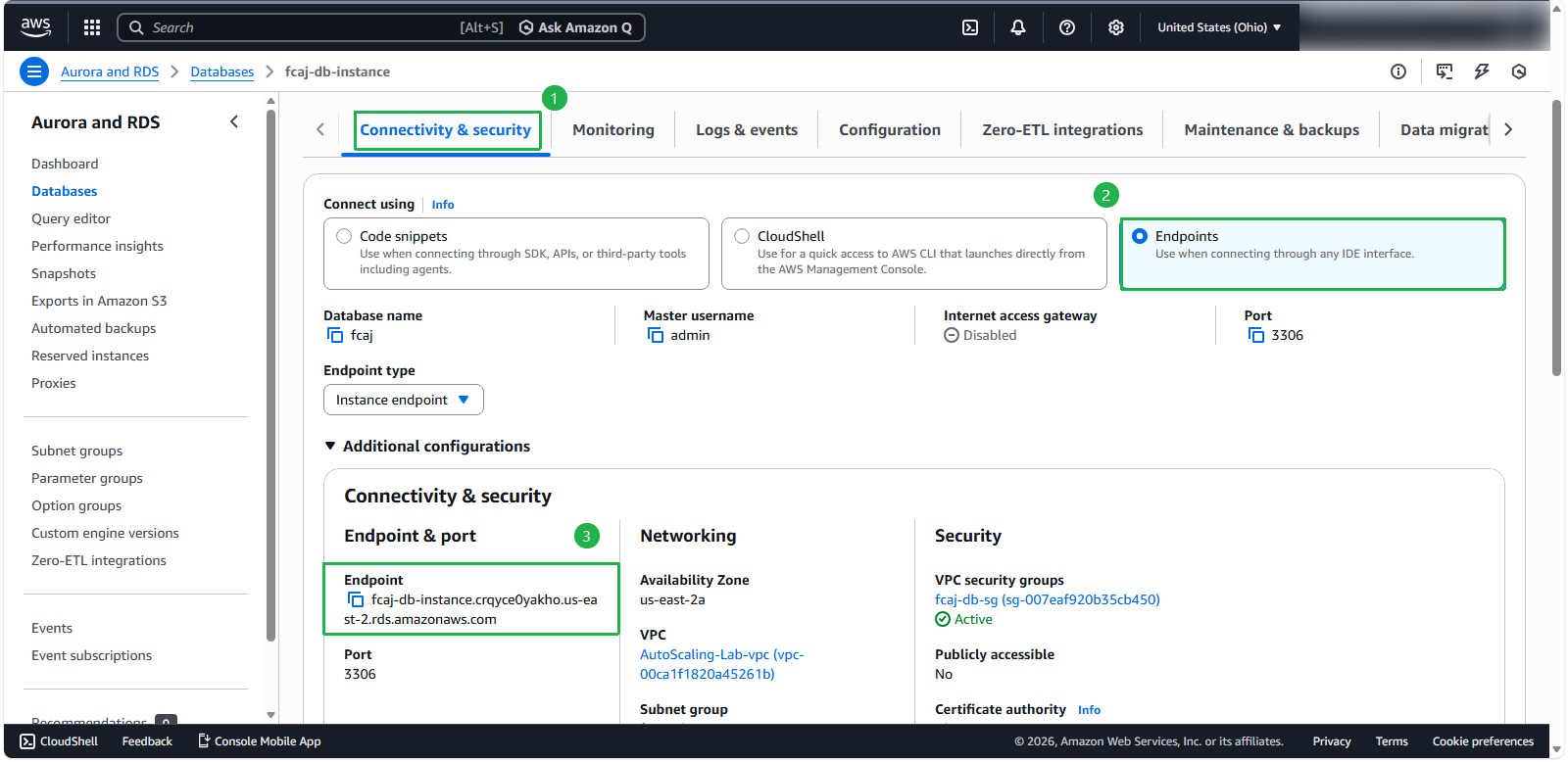1568x762 pixels.
Task: Copy the port value 3306
Action: (x=1256, y=335)
